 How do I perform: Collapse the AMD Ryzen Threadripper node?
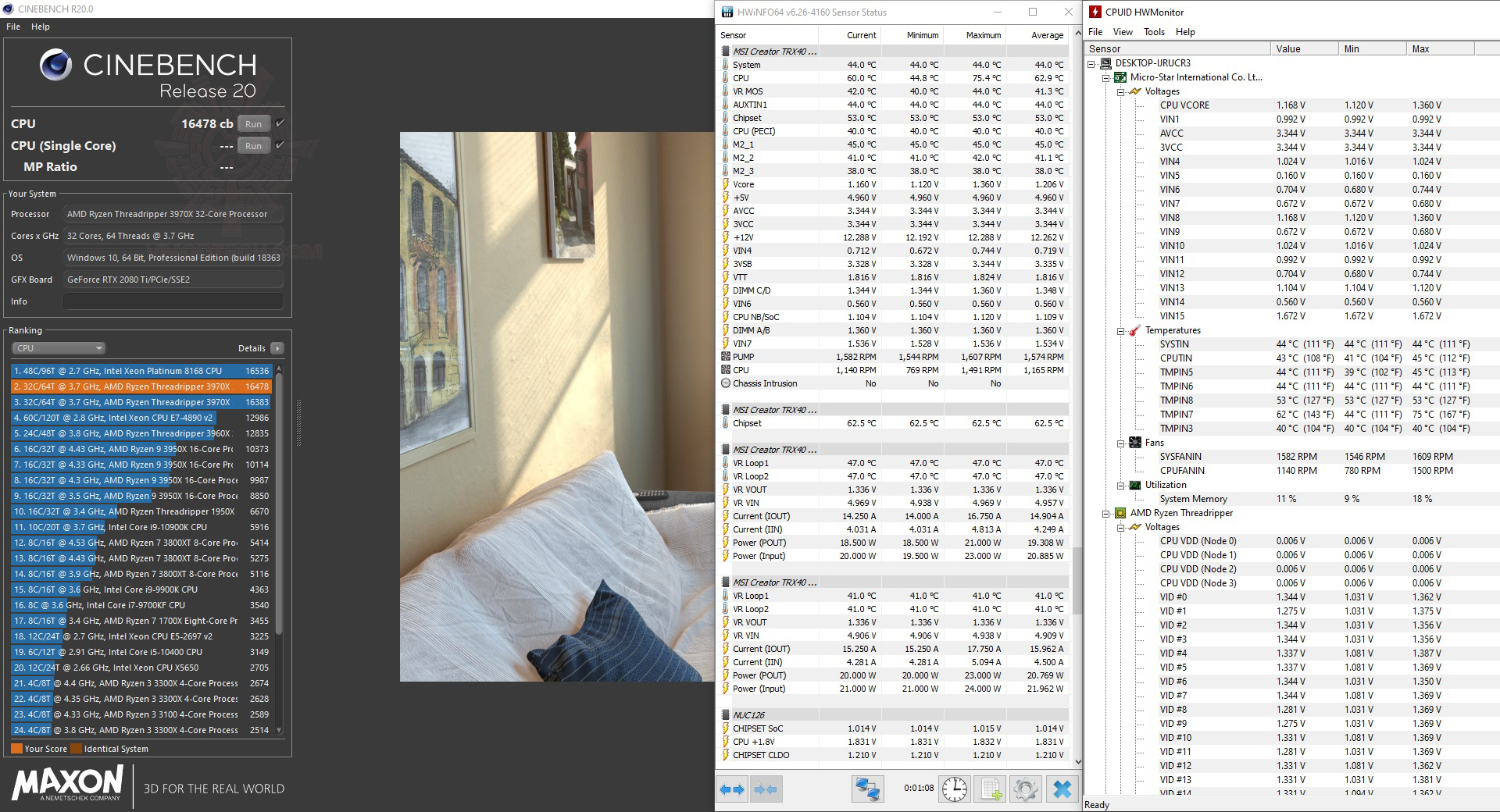1106,513
